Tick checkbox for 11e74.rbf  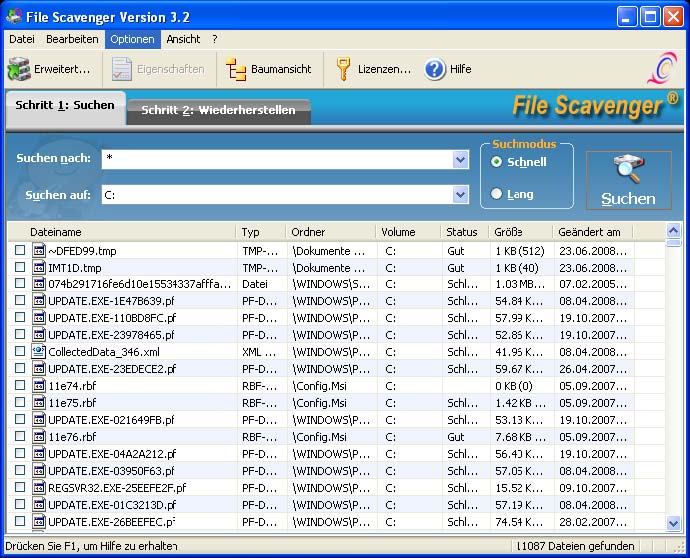20,385
